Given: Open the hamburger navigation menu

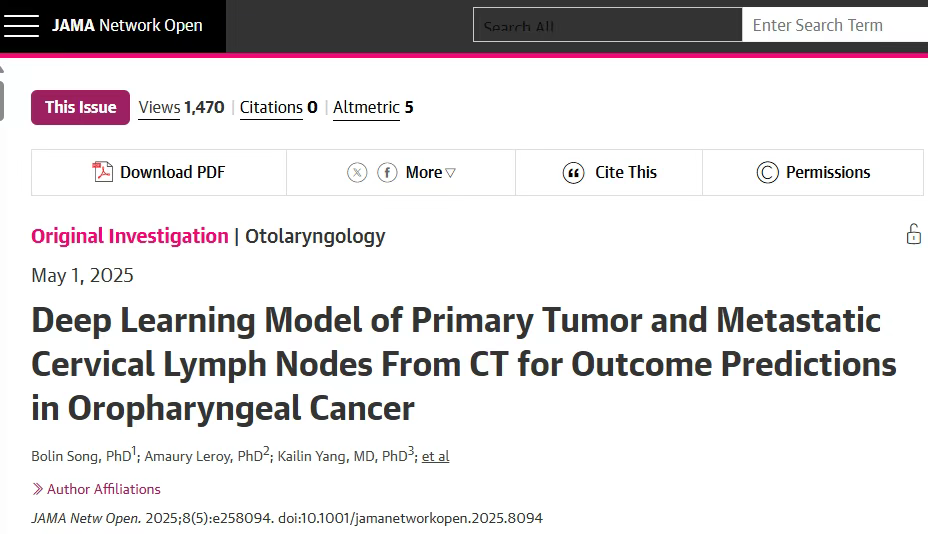Looking at the screenshot, I should point(21,25).
